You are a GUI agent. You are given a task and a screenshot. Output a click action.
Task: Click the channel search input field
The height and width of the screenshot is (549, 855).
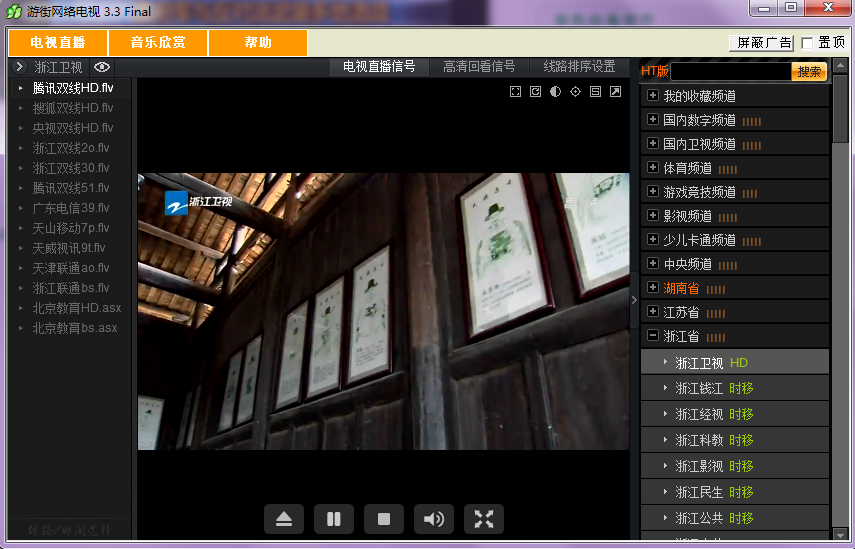(731, 71)
